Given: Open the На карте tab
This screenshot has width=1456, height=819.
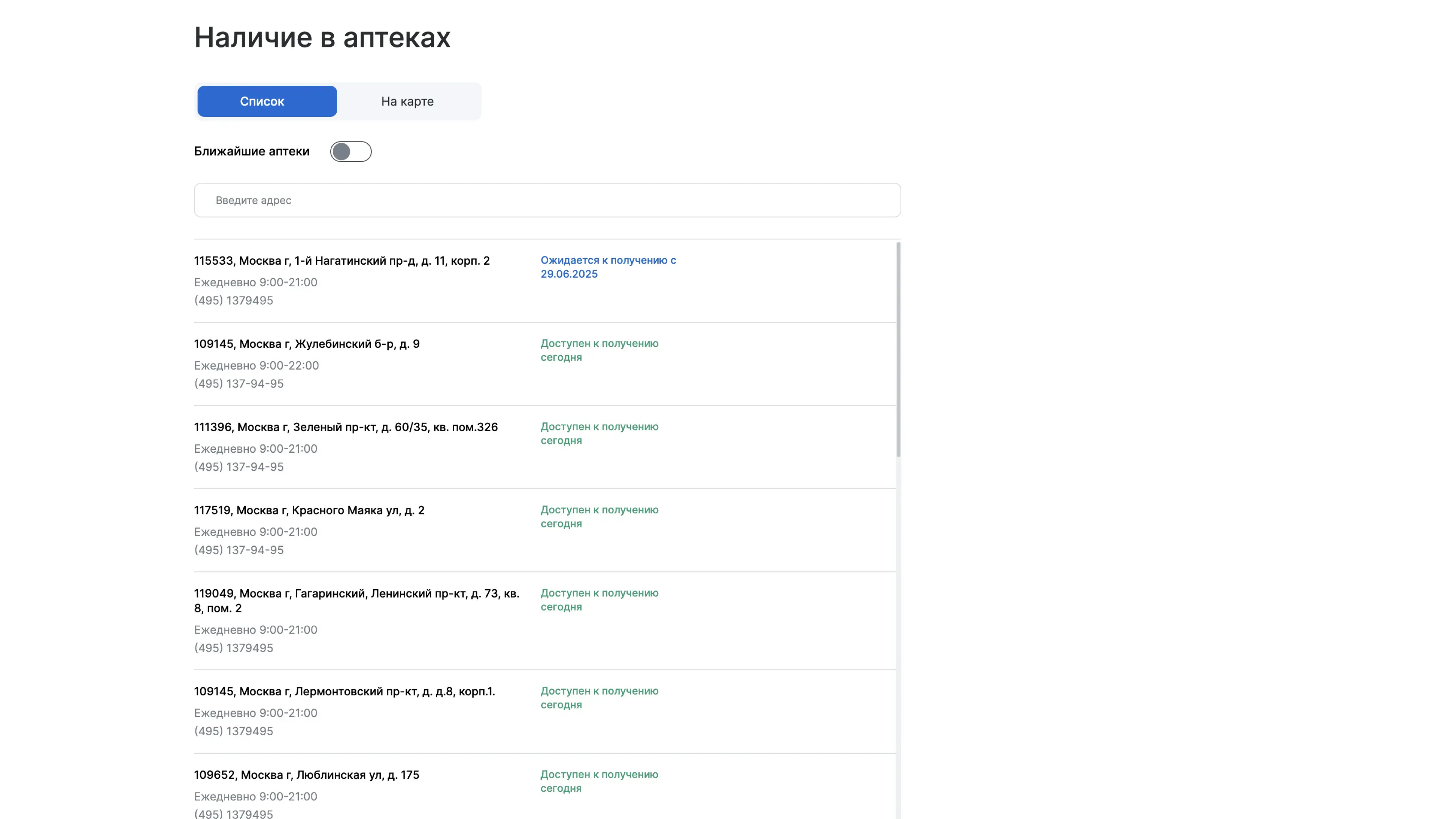Looking at the screenshot, I should click(407, 101).
